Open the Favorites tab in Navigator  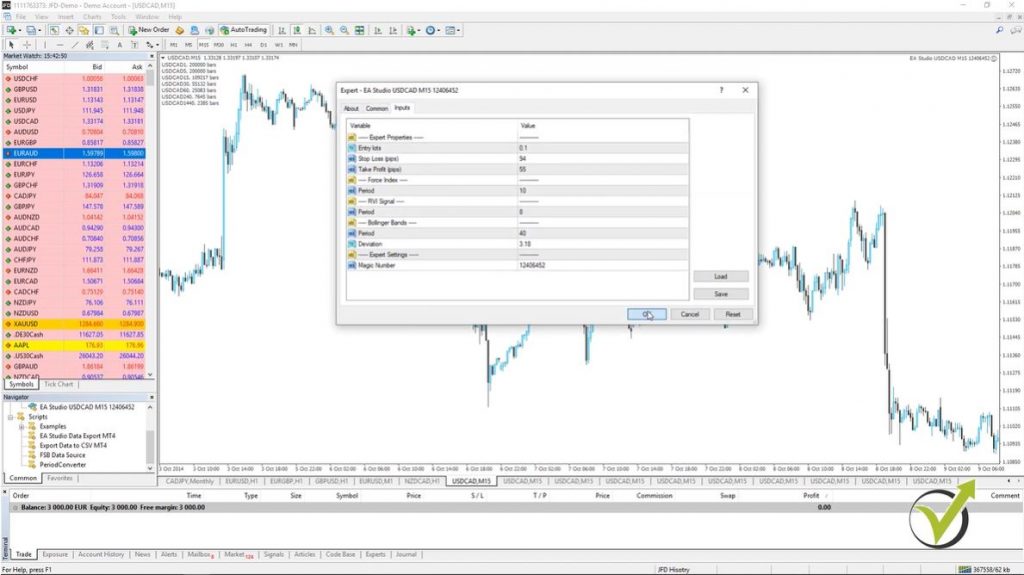pyautogui.click(x=59, y=478)
